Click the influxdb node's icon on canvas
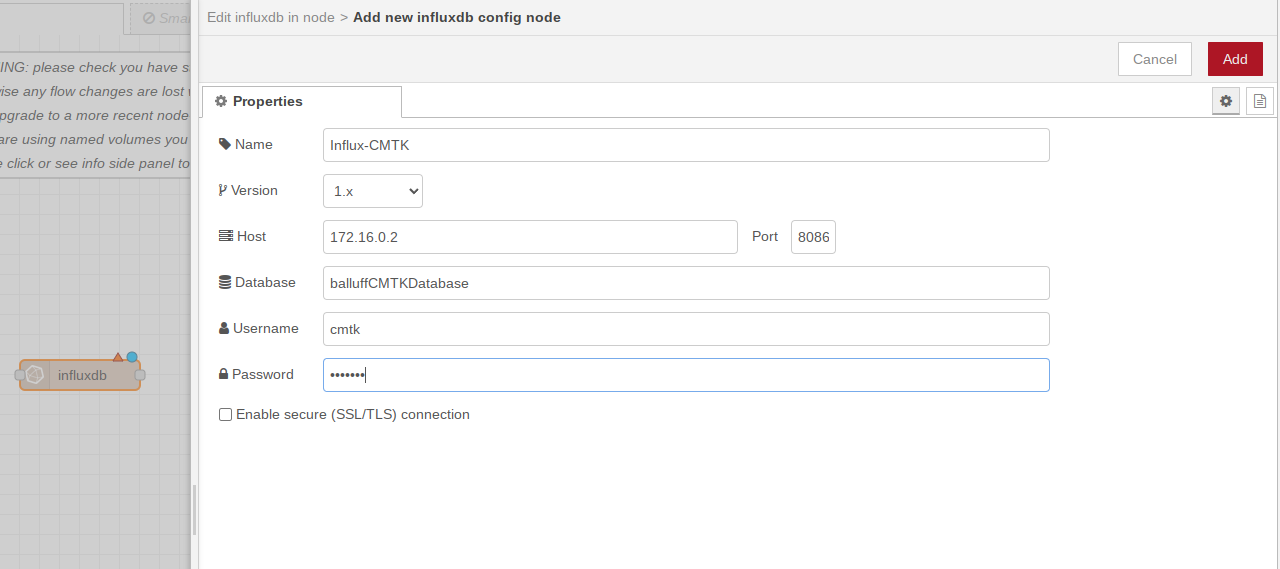 (x=35, y=375)
